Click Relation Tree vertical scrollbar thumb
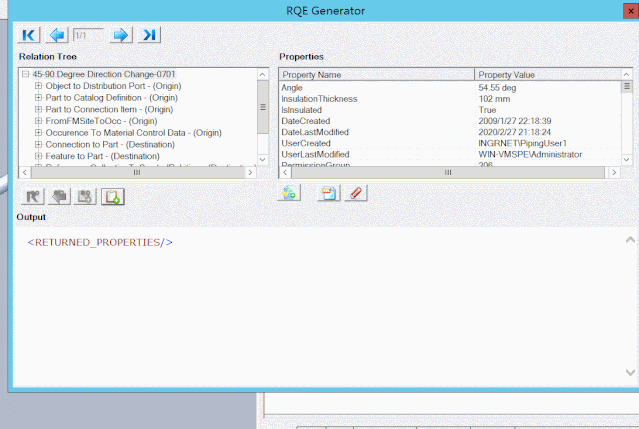 pos(262,107)
